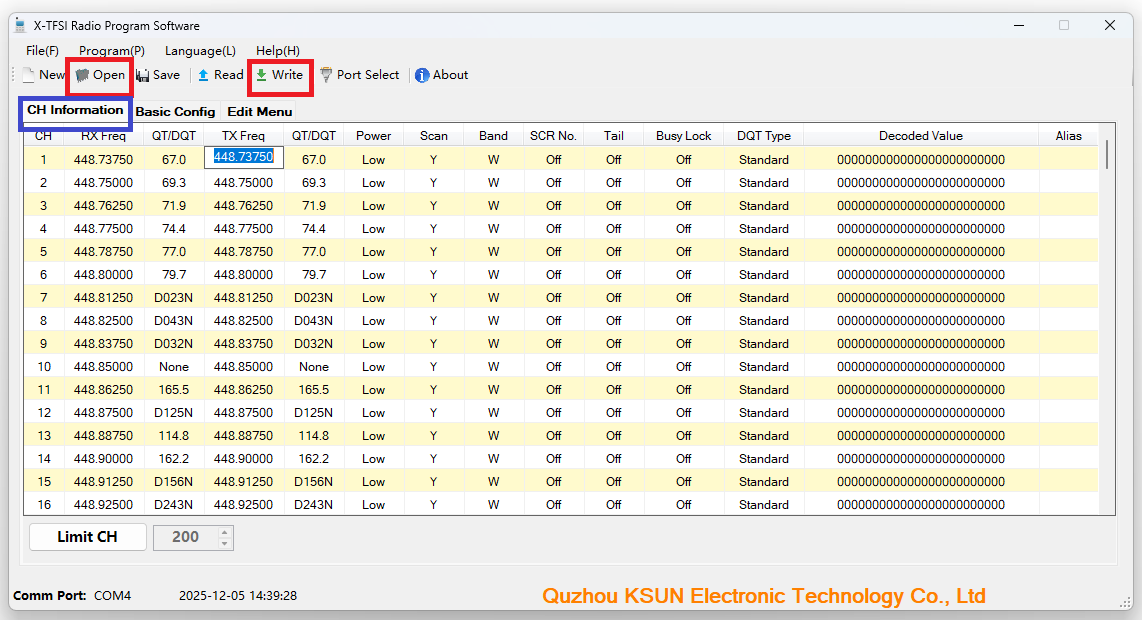This screenshot has width=1142, height=620.
Task: Click the date-time 2025-12-05 14:39:28 status
Action: pyautogui.click(x=237, y=596)
